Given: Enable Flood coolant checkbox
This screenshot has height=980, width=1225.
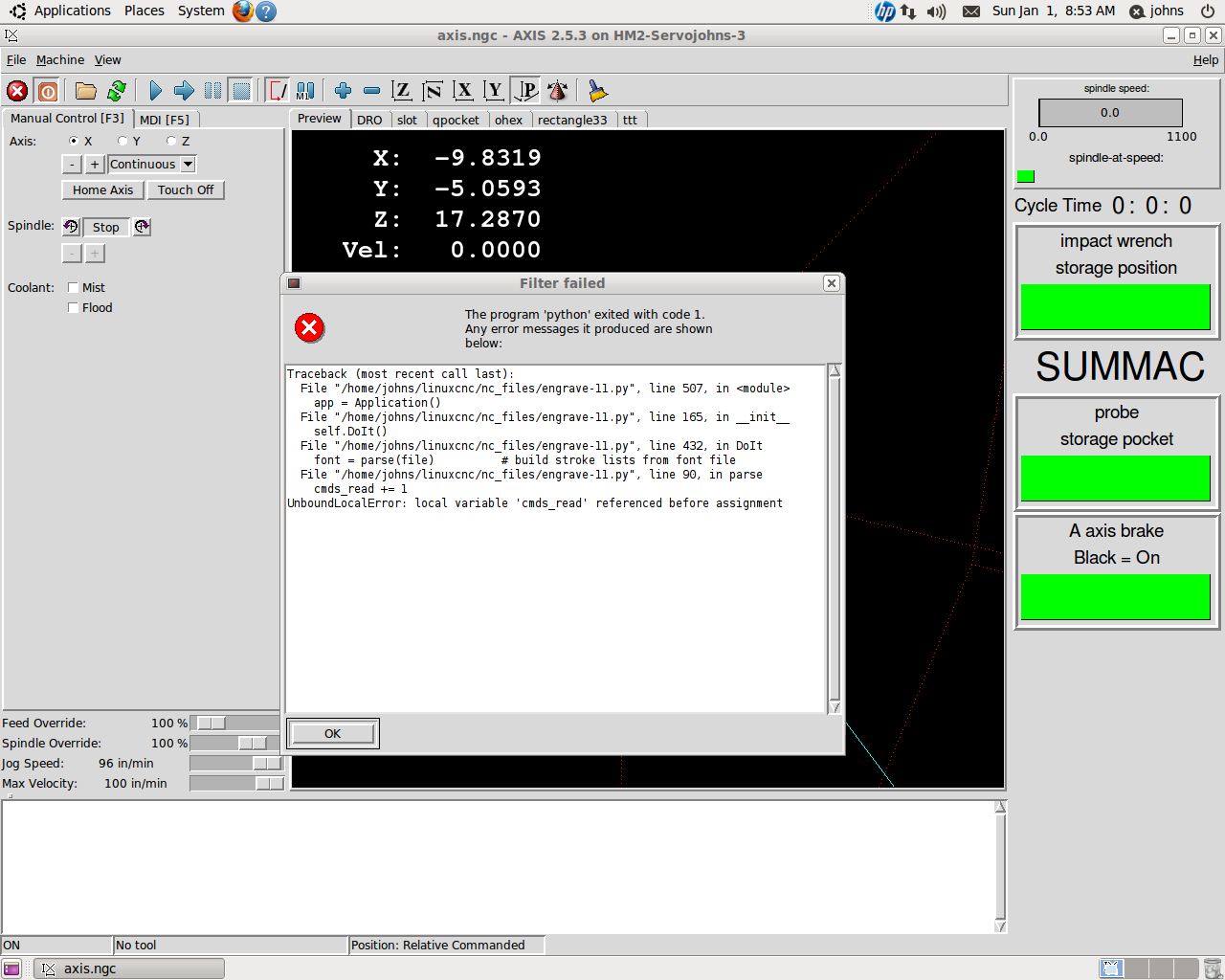Looking at the screenshot, I should pyautogui.click(x=74, y=307).
